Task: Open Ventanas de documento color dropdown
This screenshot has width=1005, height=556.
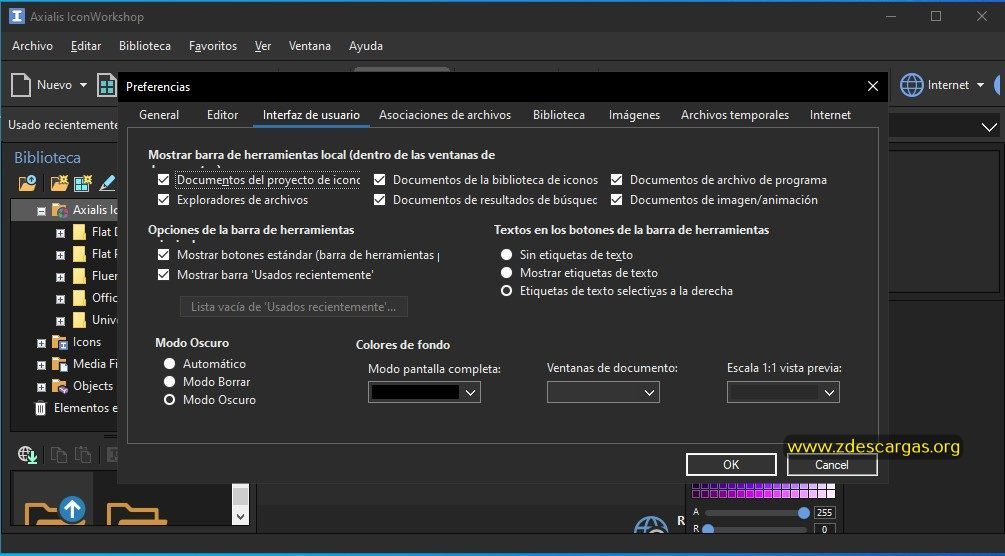Action: pos(603,392)
